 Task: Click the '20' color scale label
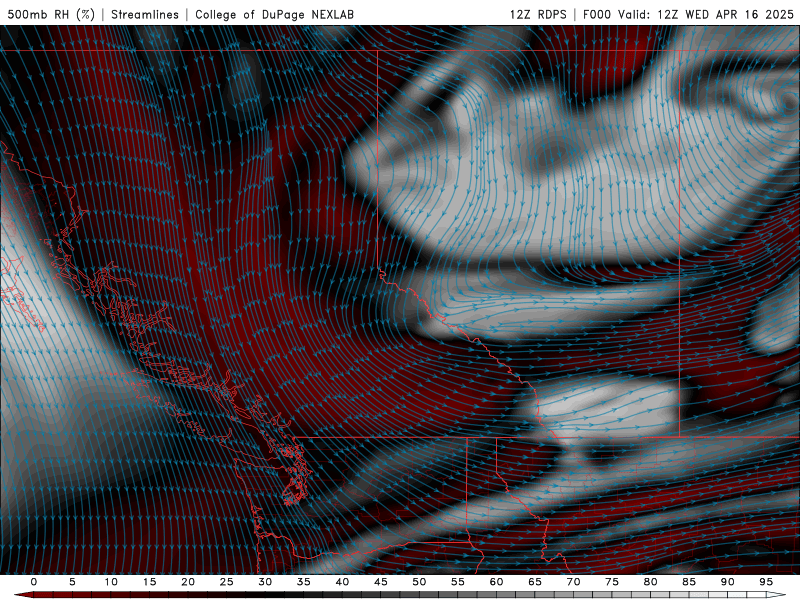click(x=188, y=582)
